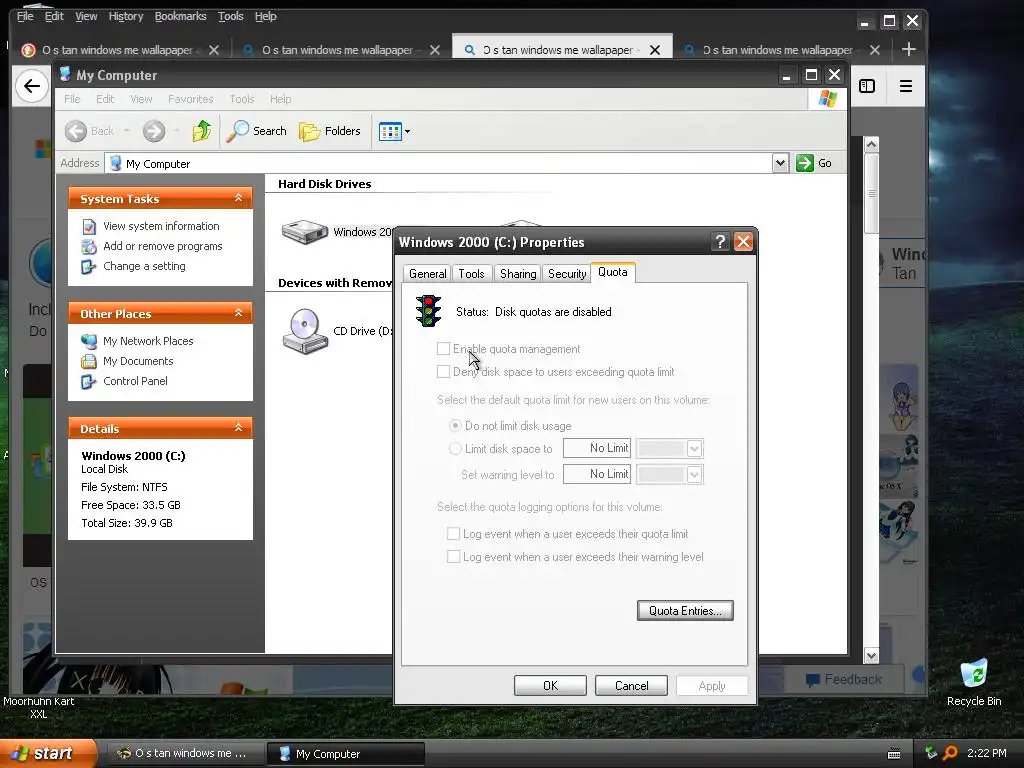
Task: Toggle the Folders pane button
Action: pos(330,131)
